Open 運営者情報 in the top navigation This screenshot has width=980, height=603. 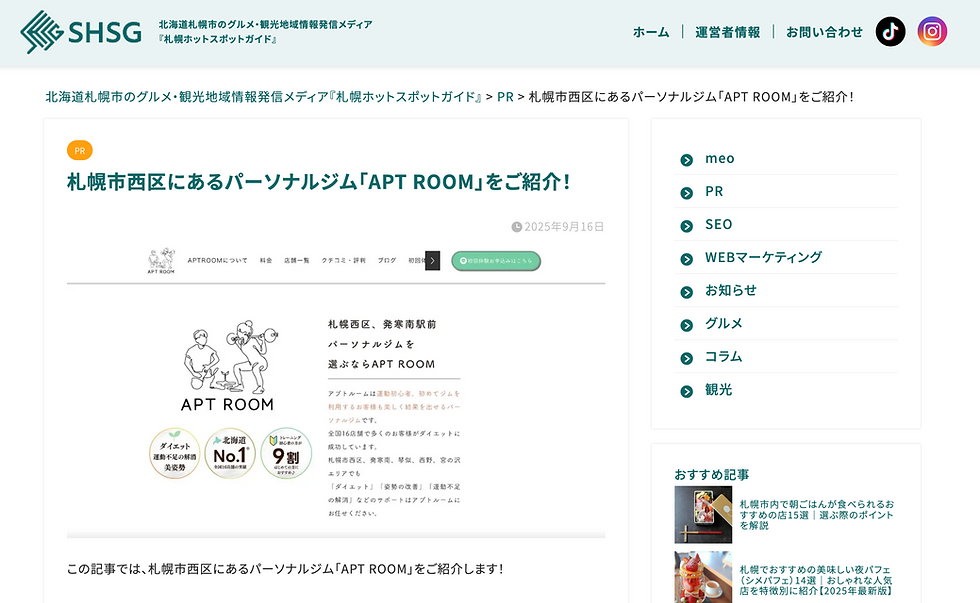(728, 32)
